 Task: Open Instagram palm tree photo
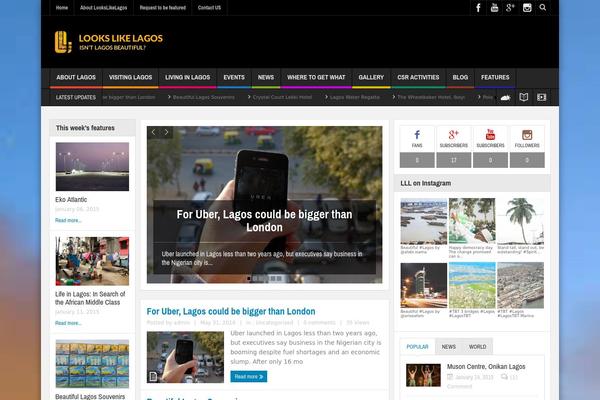click(x=520, y=221)
